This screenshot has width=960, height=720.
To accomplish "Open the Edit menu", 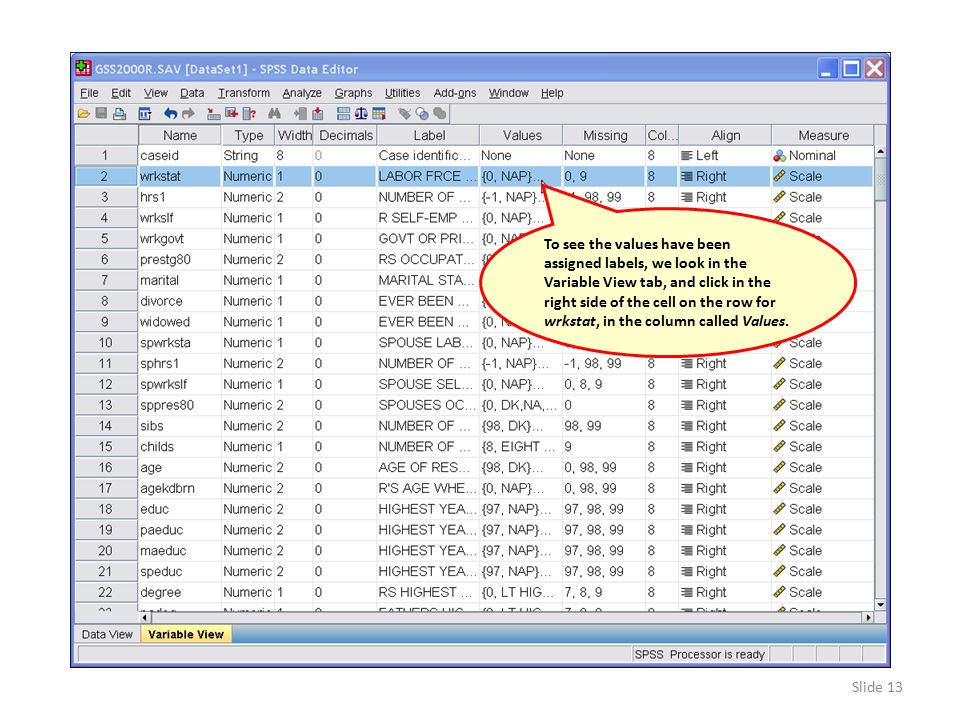I will click(121, 93).
